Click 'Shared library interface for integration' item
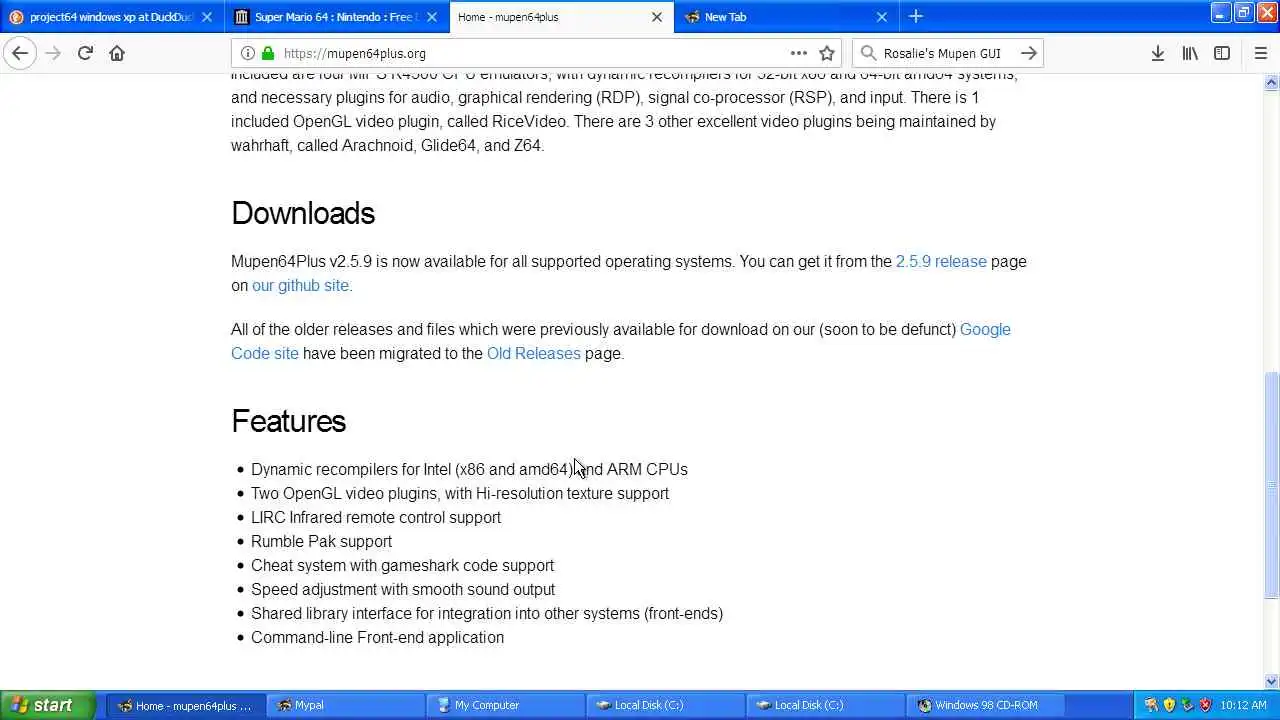 click(487, 613)
